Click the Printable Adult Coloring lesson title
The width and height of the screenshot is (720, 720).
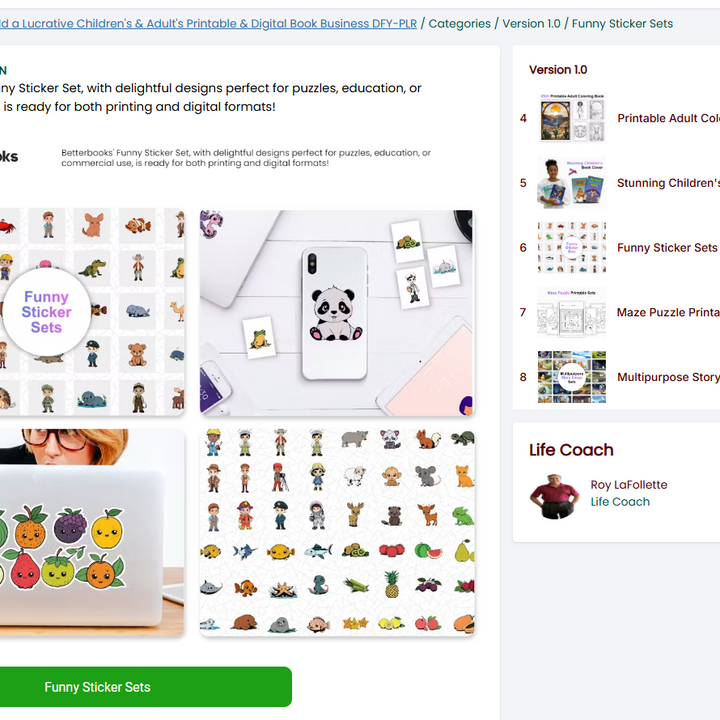(668, 118)
